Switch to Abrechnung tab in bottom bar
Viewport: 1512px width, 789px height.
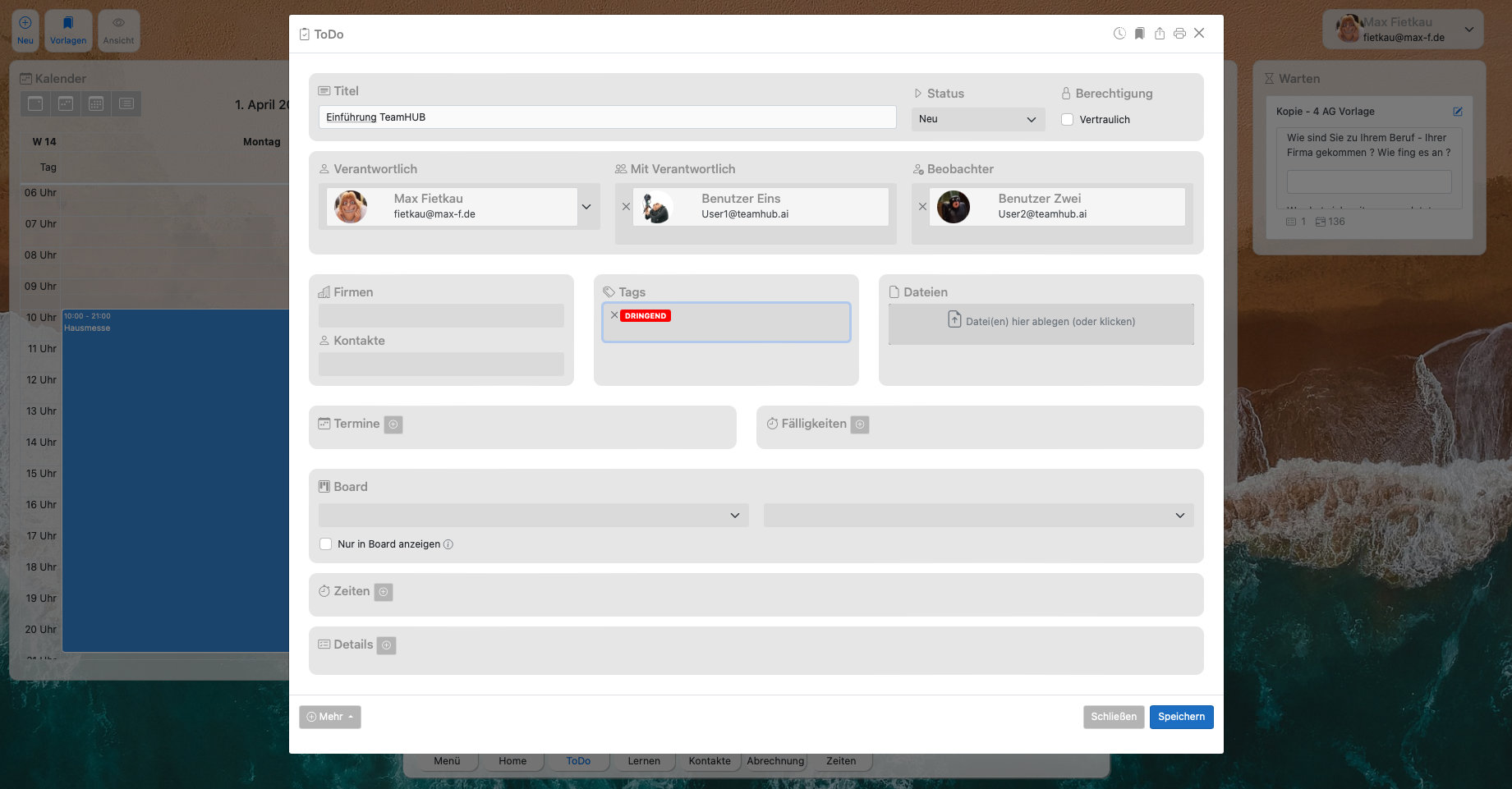click(x=775, y=761)
